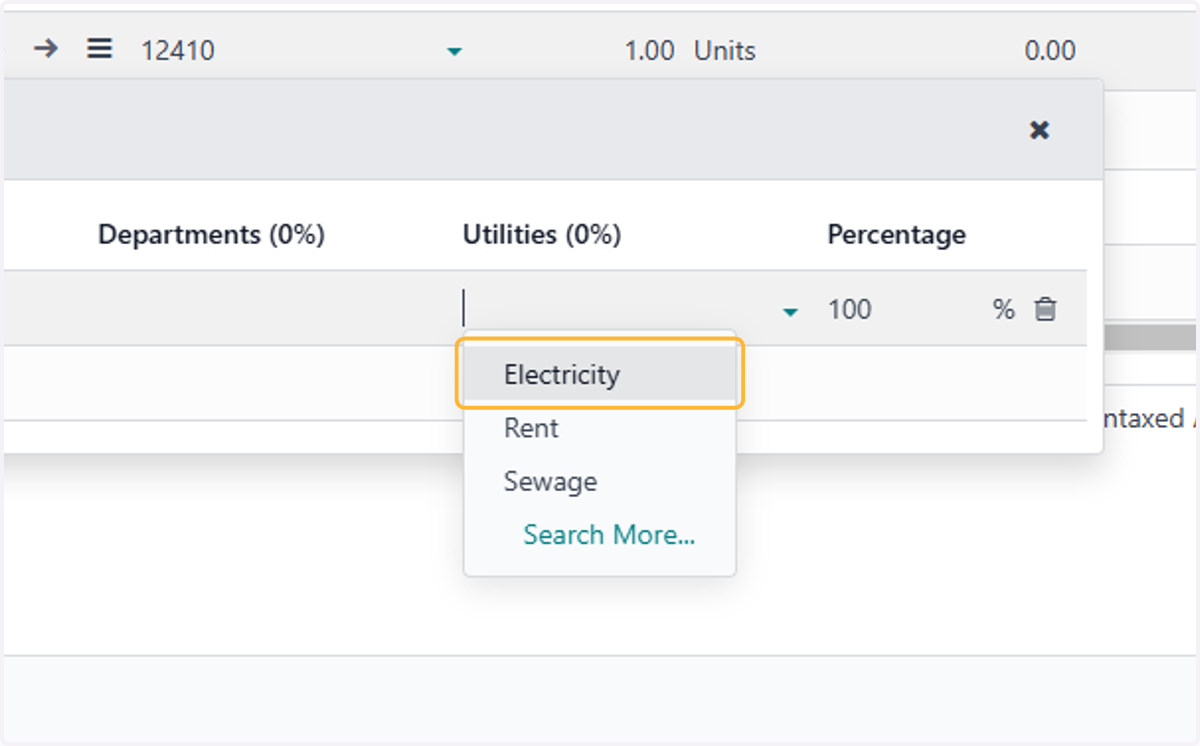The width and height of the screenshot is (1200, 746).
Task: Click the empty Departments cell in the row
Action: coord(270,309)
